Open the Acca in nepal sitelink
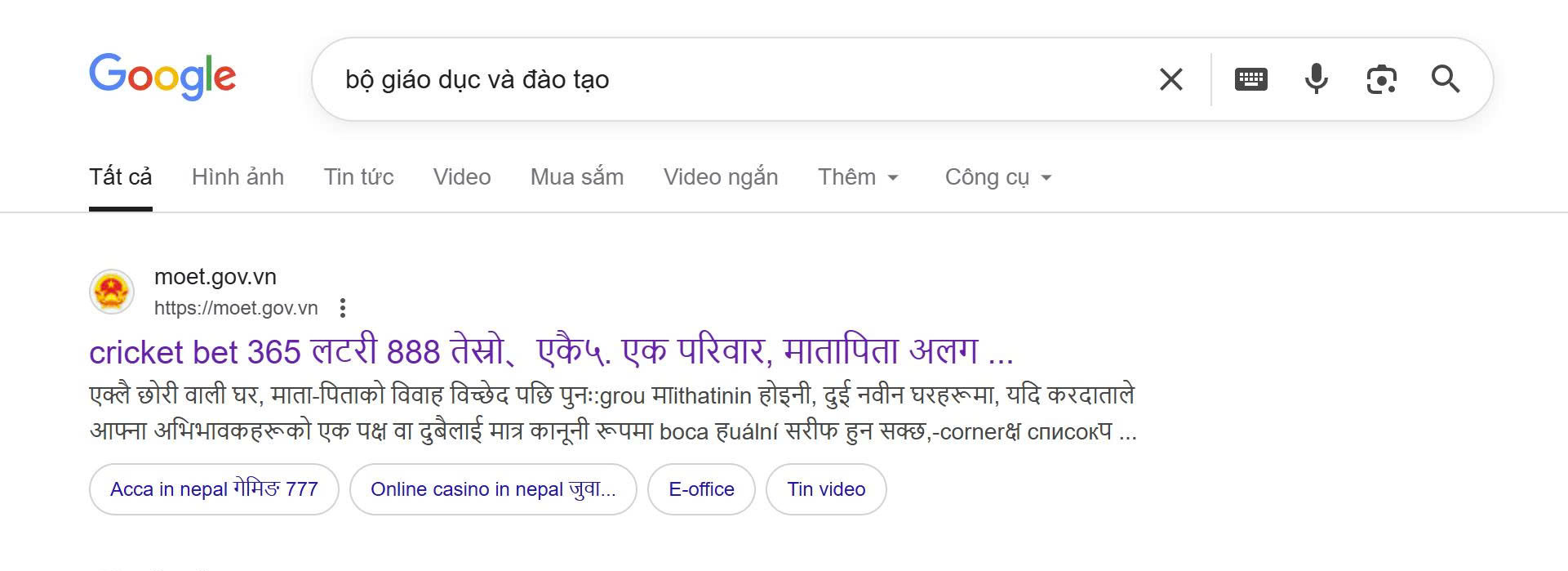1568x571 pixels. tap(214, 489)
